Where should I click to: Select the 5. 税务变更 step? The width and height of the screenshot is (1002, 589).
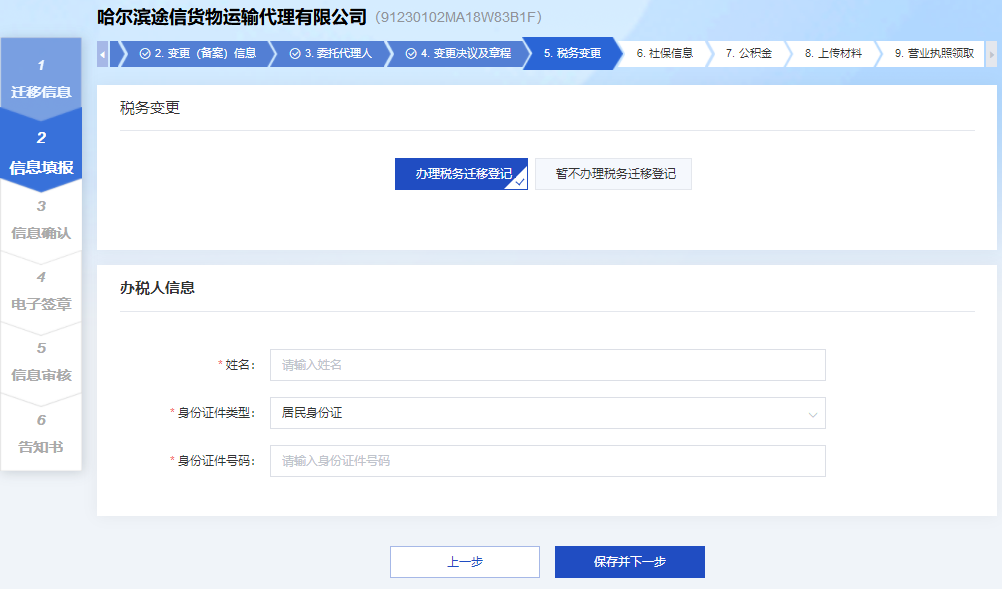[572, 54]
